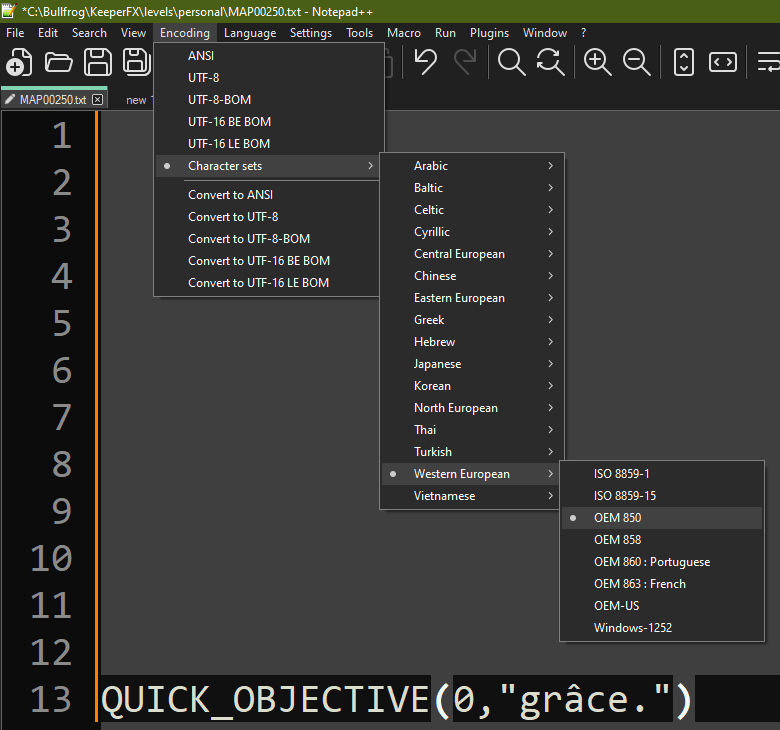This screenshot has width=780, height=730.
Task: Click the New file toolbar icon
Action: coord(18,63)
